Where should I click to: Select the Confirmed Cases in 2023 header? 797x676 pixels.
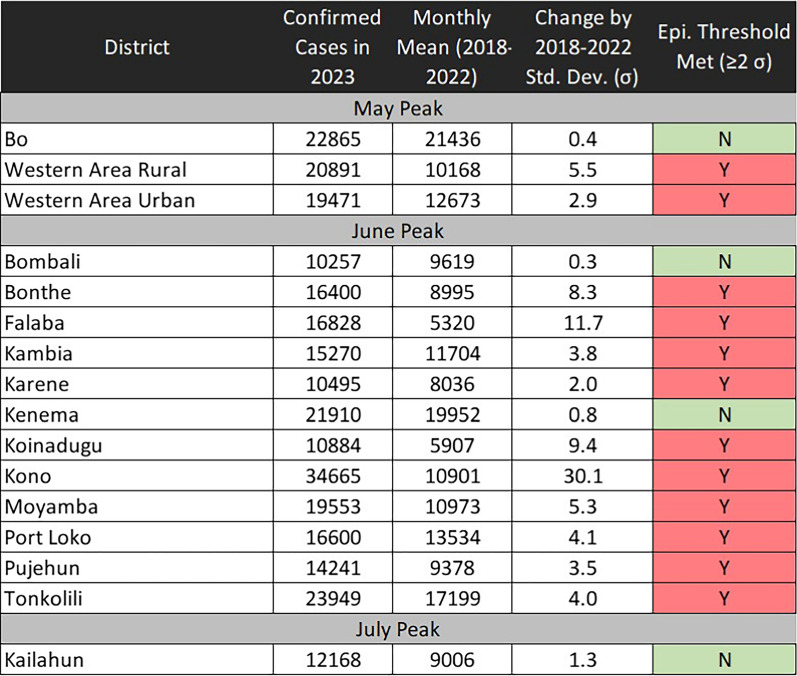coord(332,47)
